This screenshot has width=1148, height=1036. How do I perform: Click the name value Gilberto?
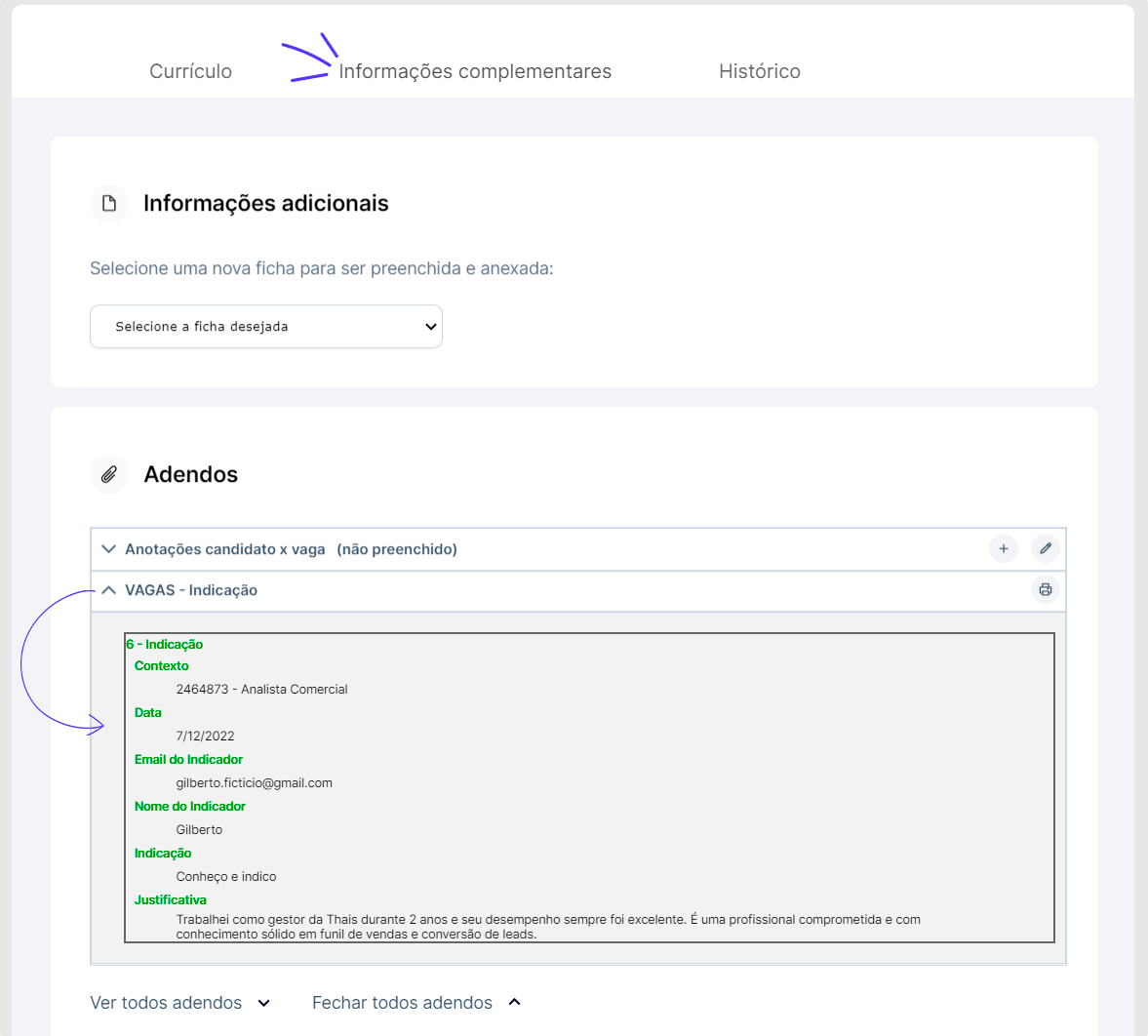(x=199, y=829)
